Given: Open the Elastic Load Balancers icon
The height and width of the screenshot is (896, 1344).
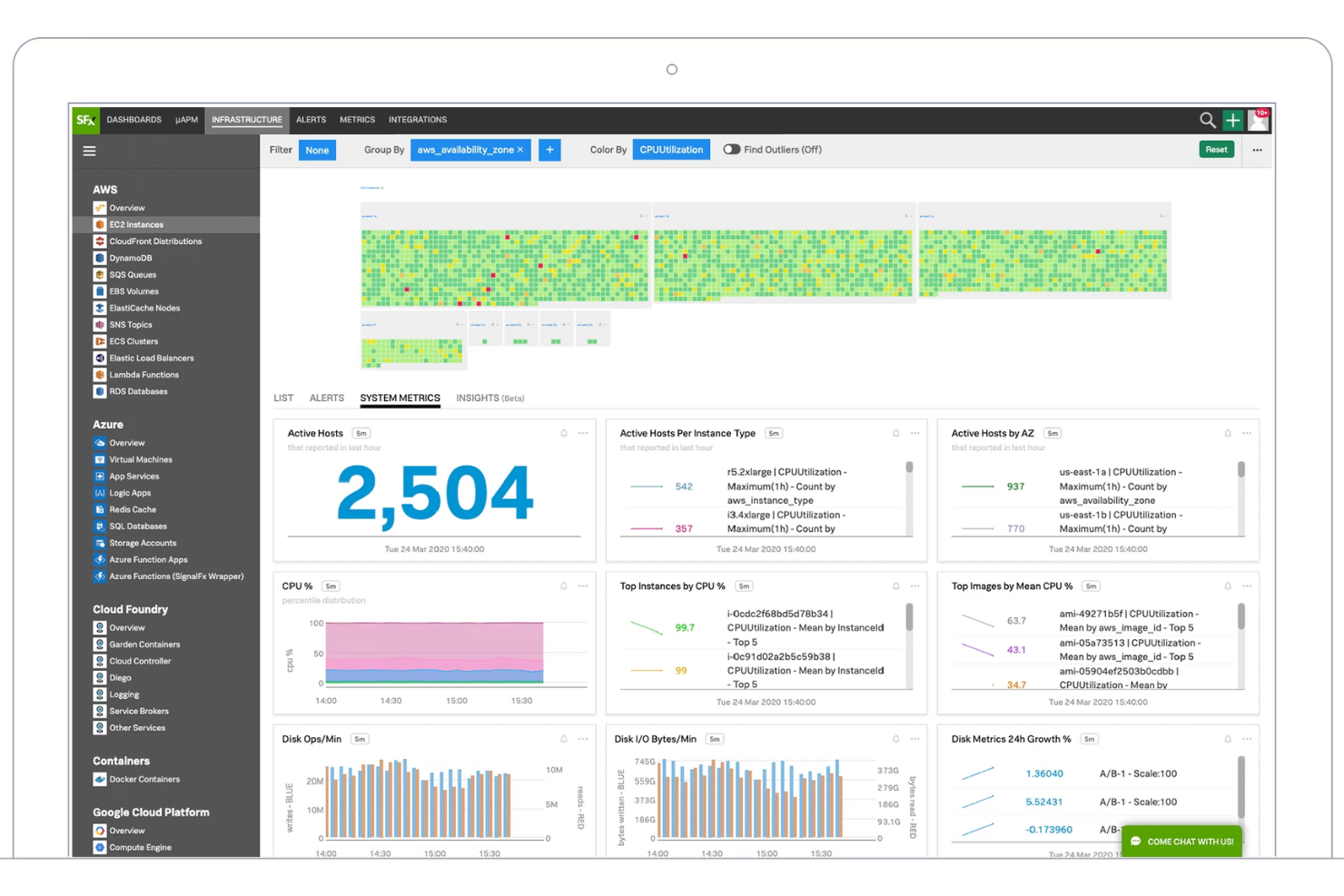Looking at the screenshot, I should point(100,358).
